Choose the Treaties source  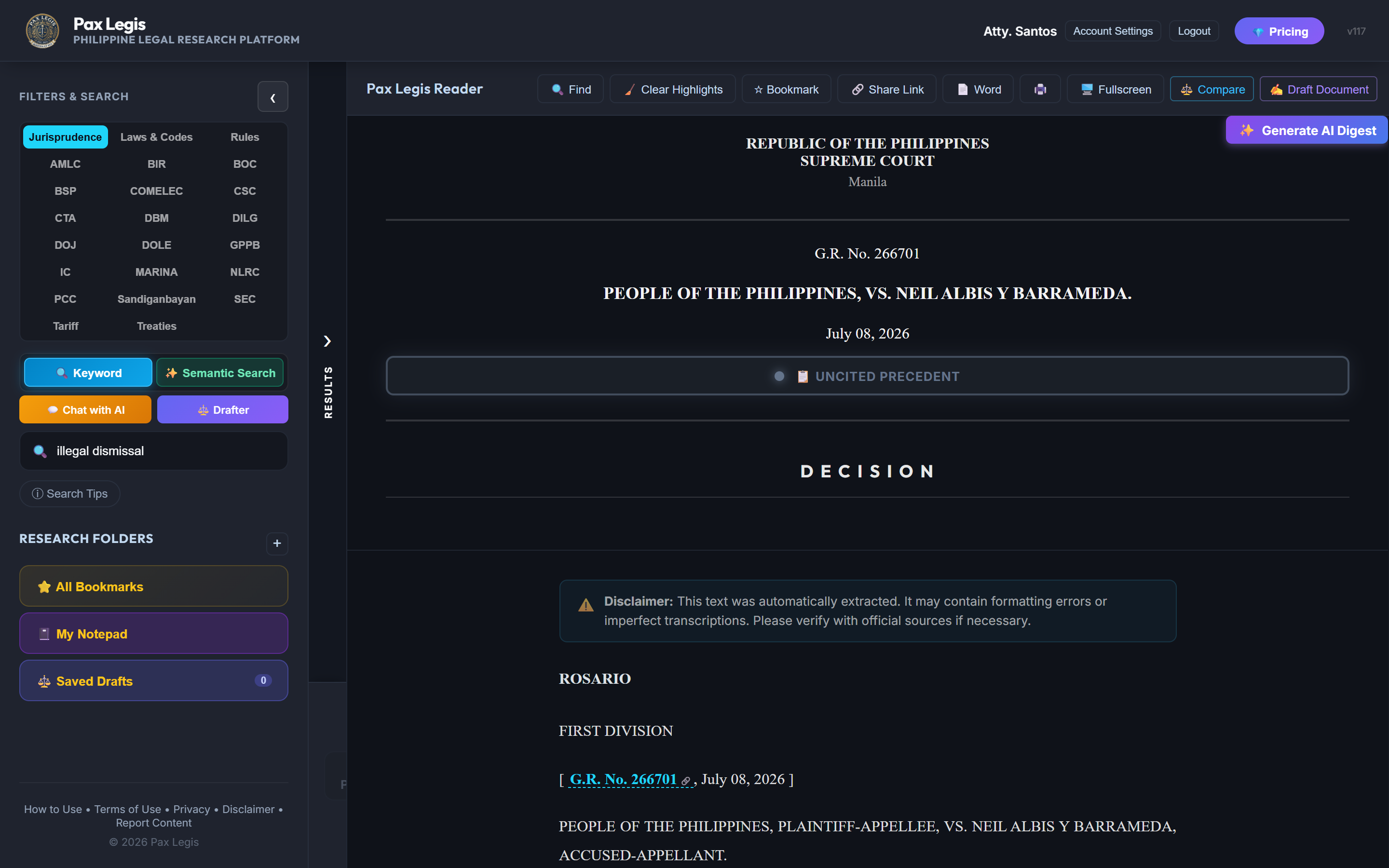click(x=156, y=326)
